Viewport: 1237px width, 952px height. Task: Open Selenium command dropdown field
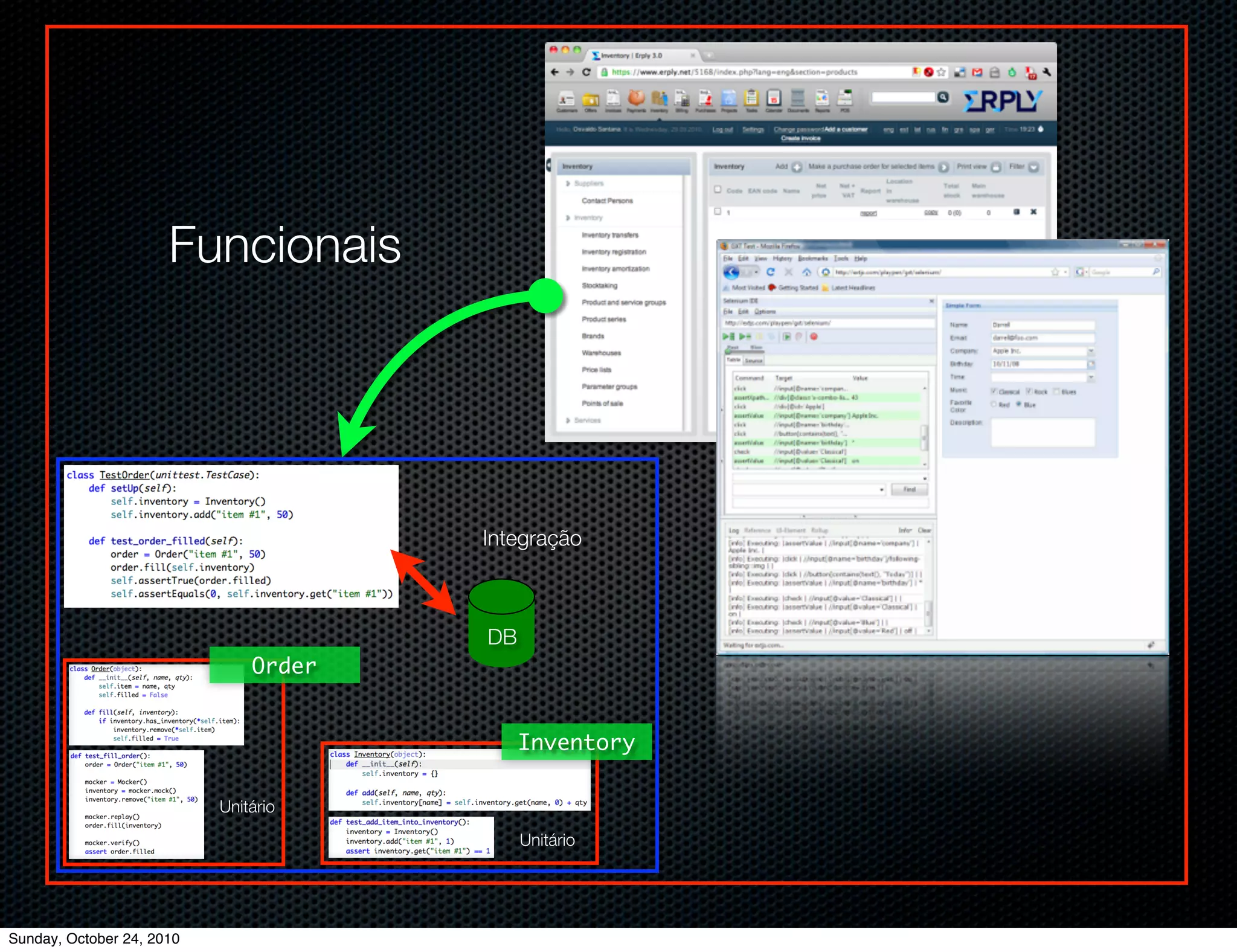coord(830,478)
